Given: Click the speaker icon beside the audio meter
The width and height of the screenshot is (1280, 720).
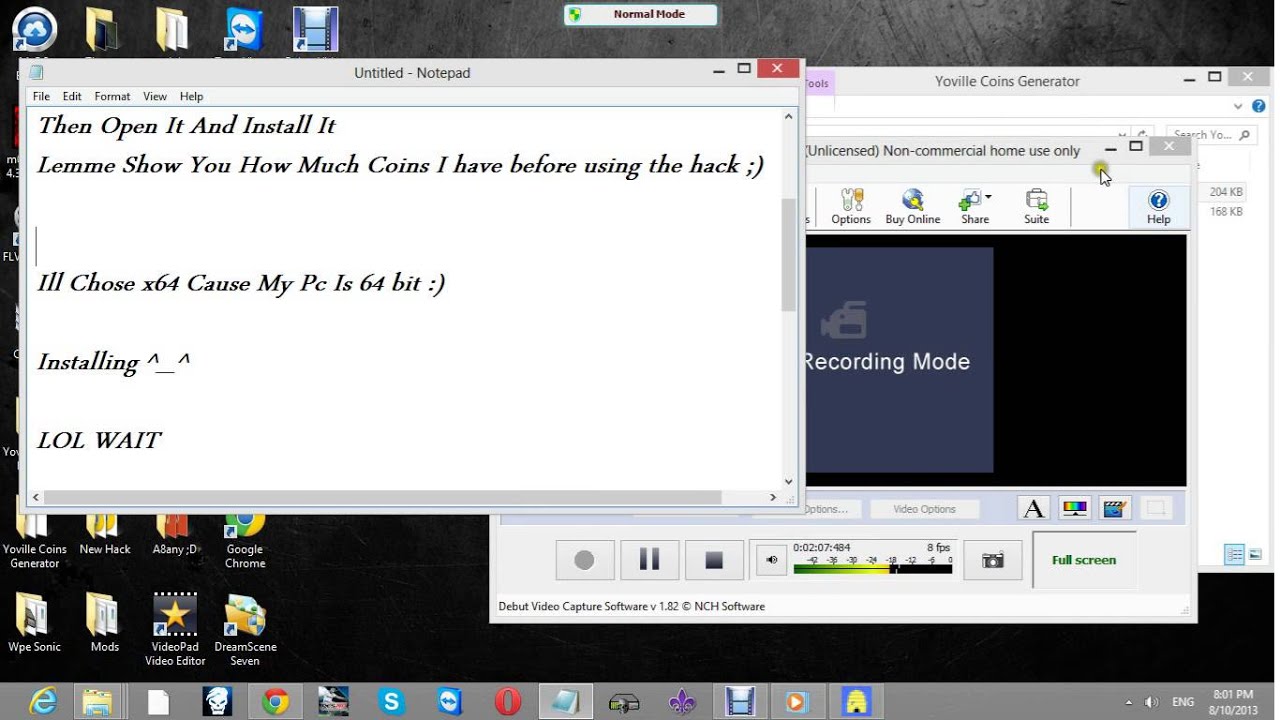Looking at the screenshot, I should (771, 560).
